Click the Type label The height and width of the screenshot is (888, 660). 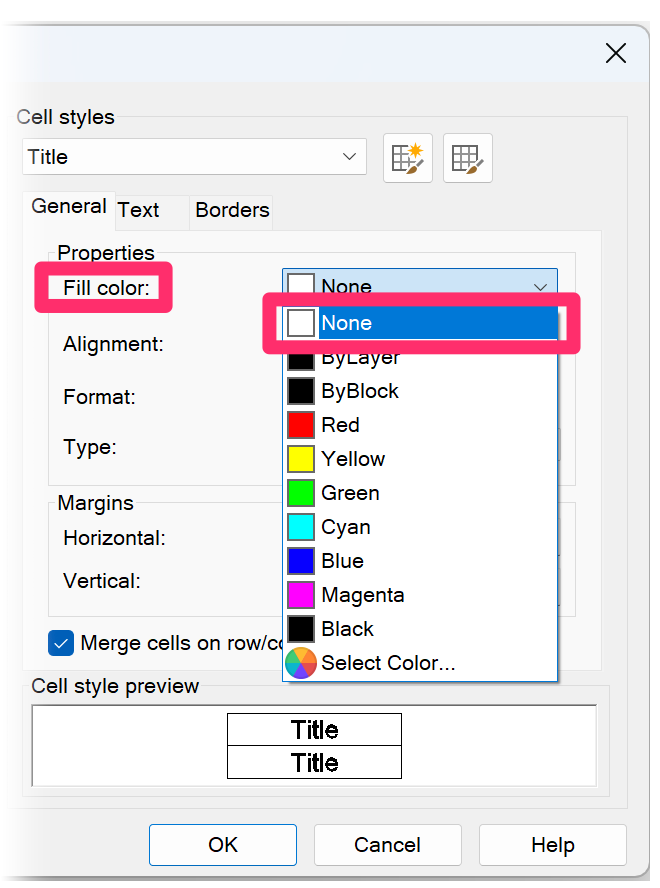(x=90, y=447)
